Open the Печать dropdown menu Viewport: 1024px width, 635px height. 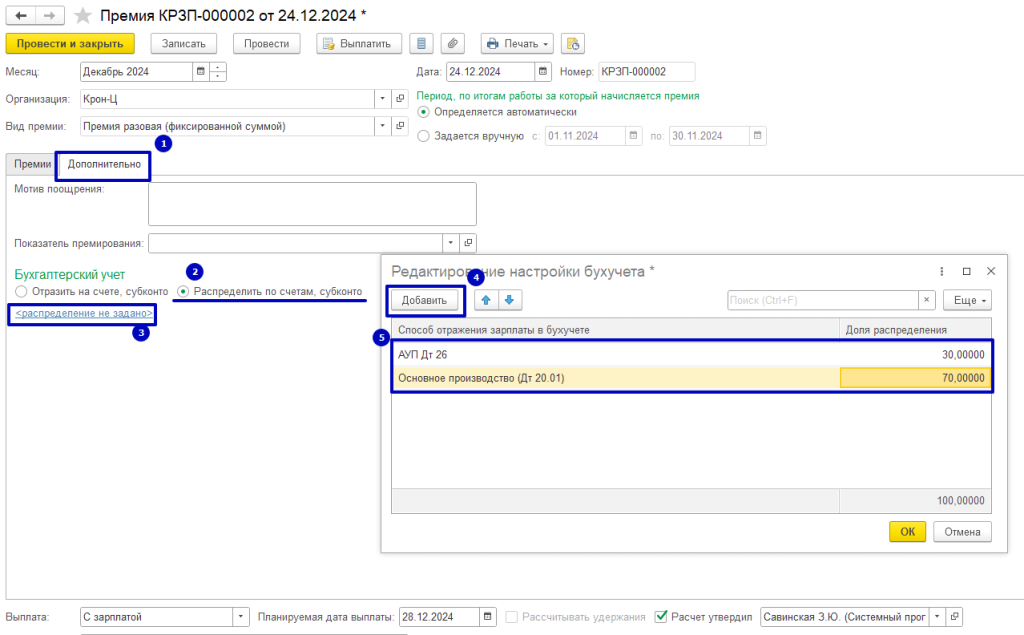[517, 44]
